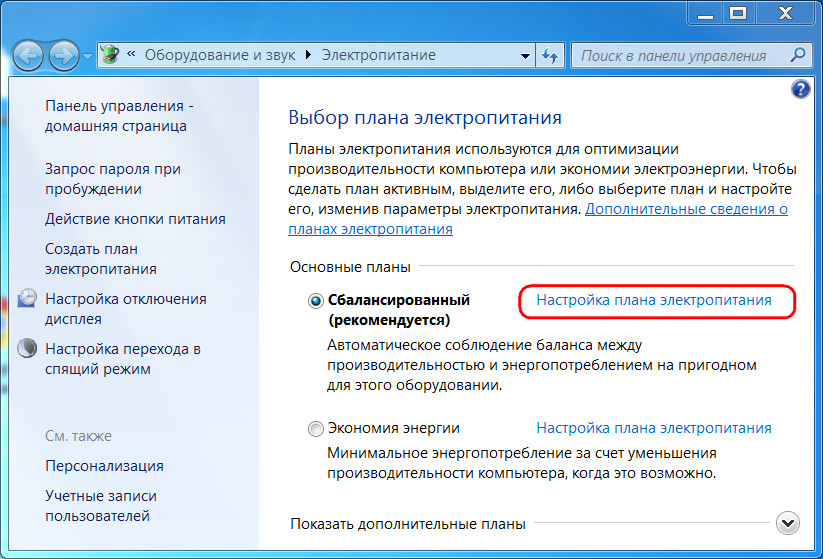This screenshot has width=823, height=559.
Task: Click 'Показать дополнительные планы' label
Action: (x=408, y=524)
